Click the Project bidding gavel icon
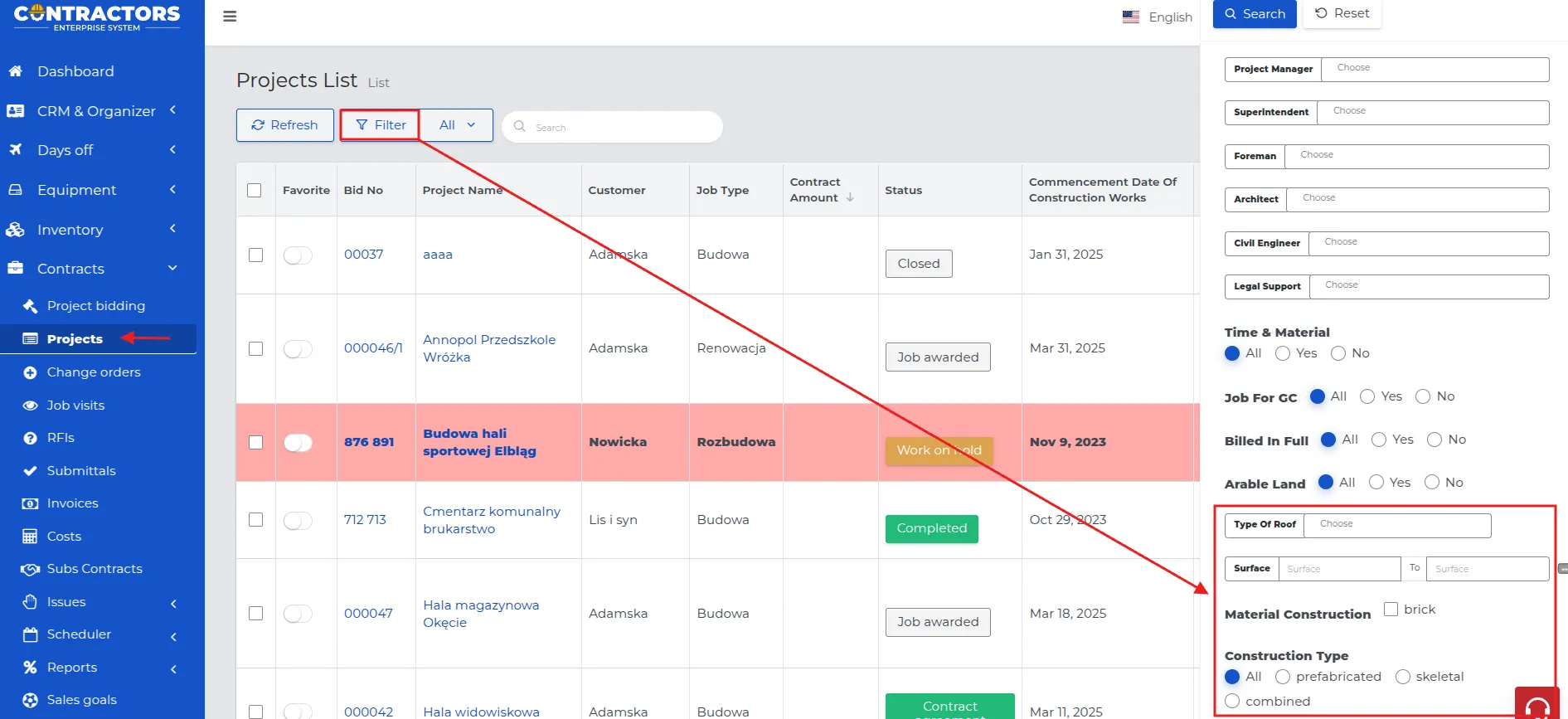The image size is (1568, 719). 31,306
